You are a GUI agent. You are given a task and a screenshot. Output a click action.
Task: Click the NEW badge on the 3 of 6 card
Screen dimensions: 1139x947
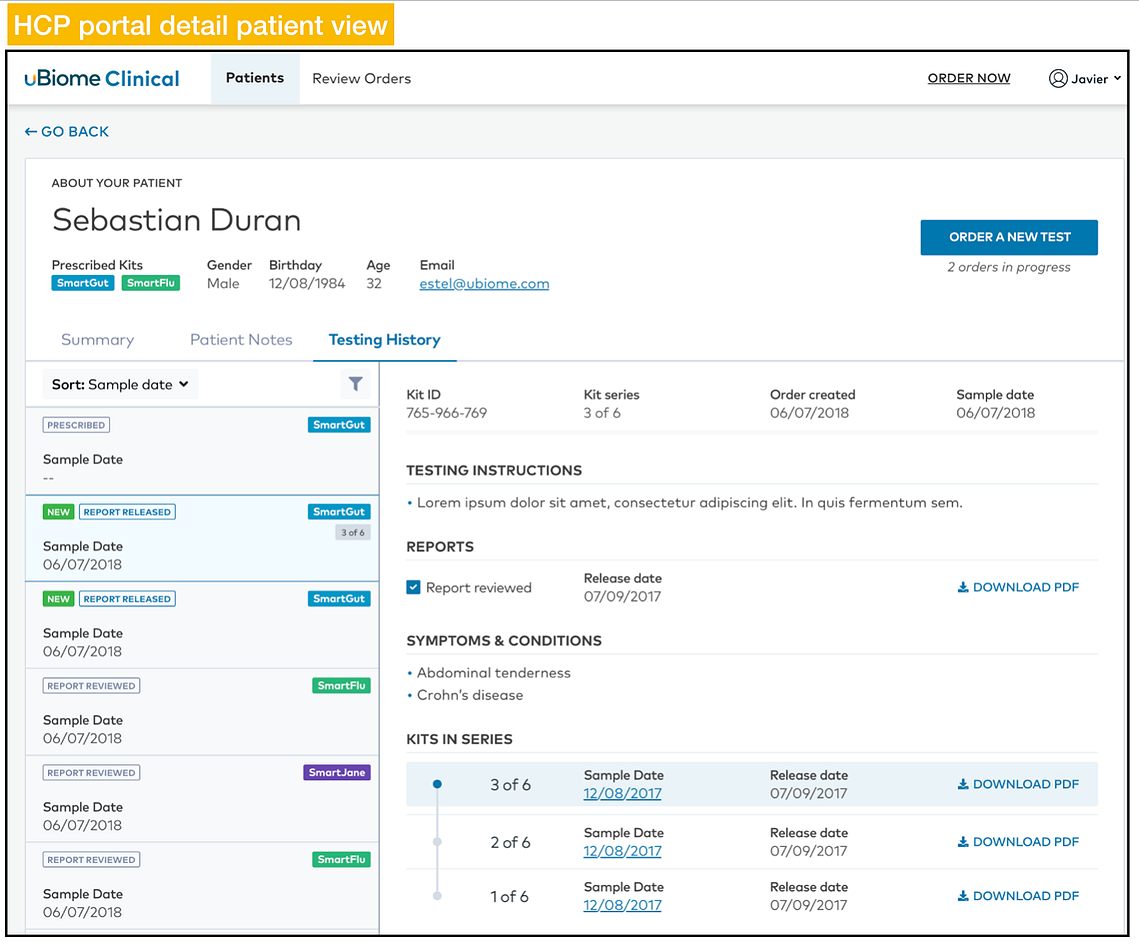[58, 512]
